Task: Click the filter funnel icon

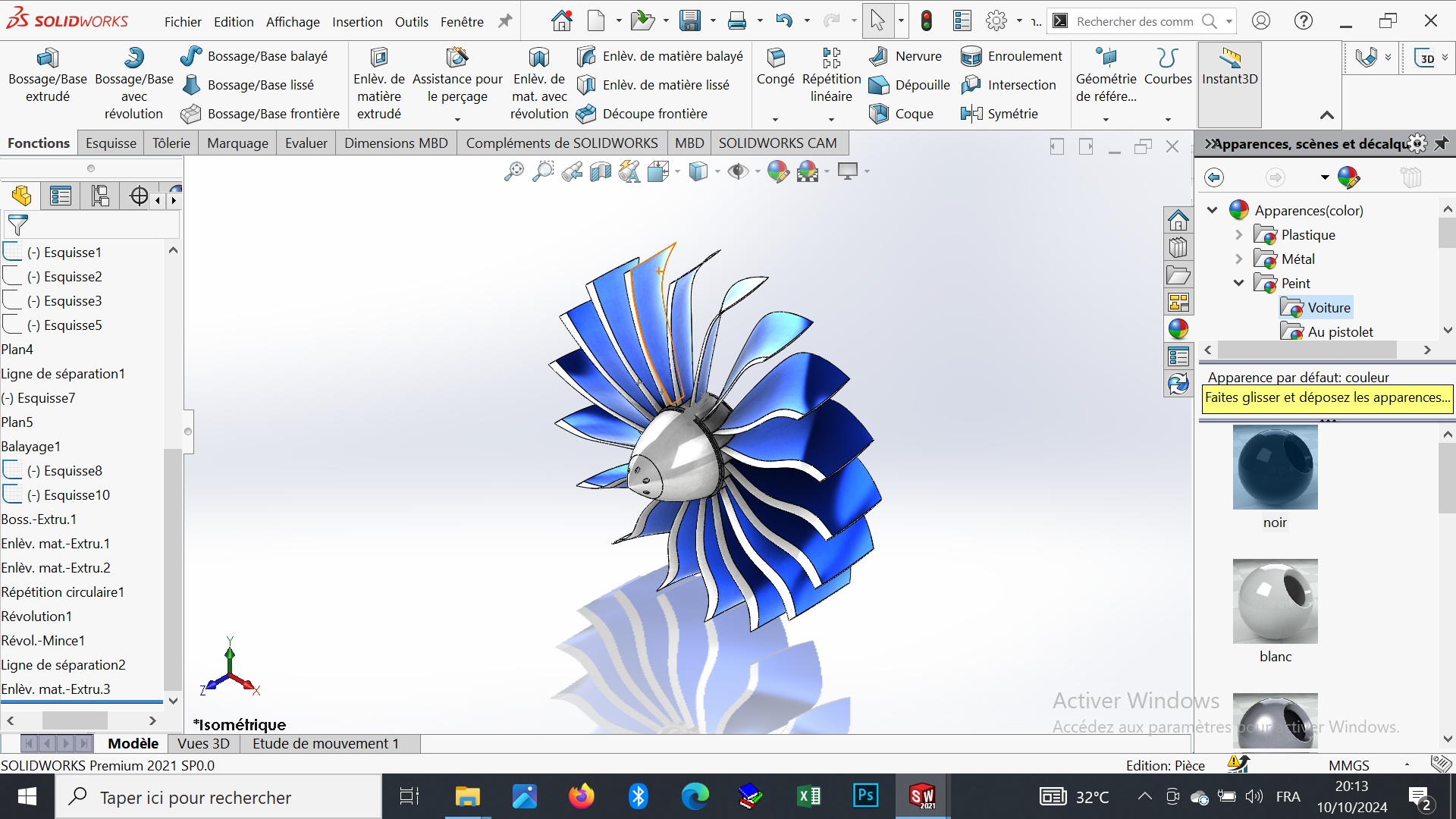Action: (x=17, y=225)
